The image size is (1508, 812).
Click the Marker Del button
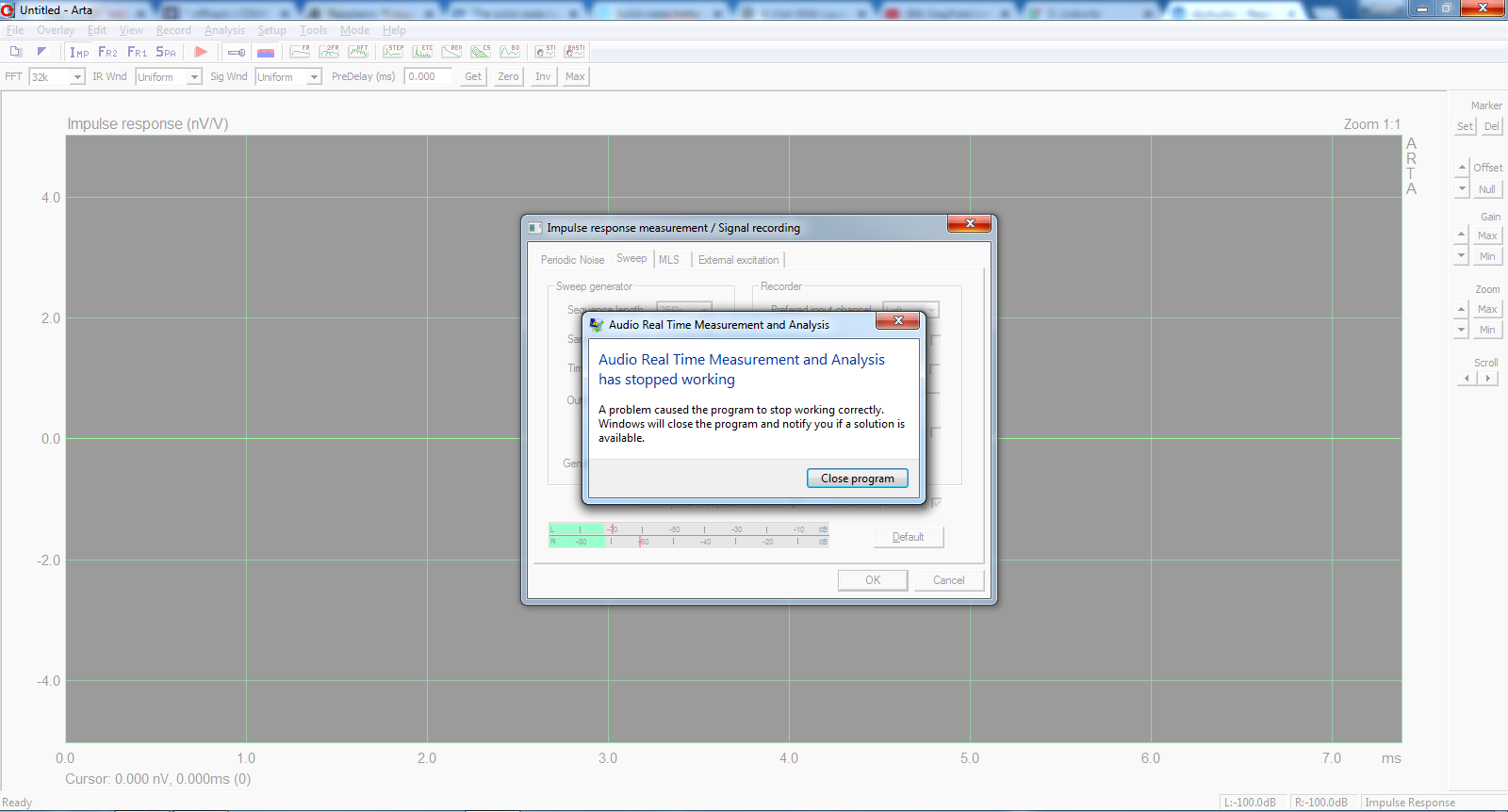click(1491, 126)
